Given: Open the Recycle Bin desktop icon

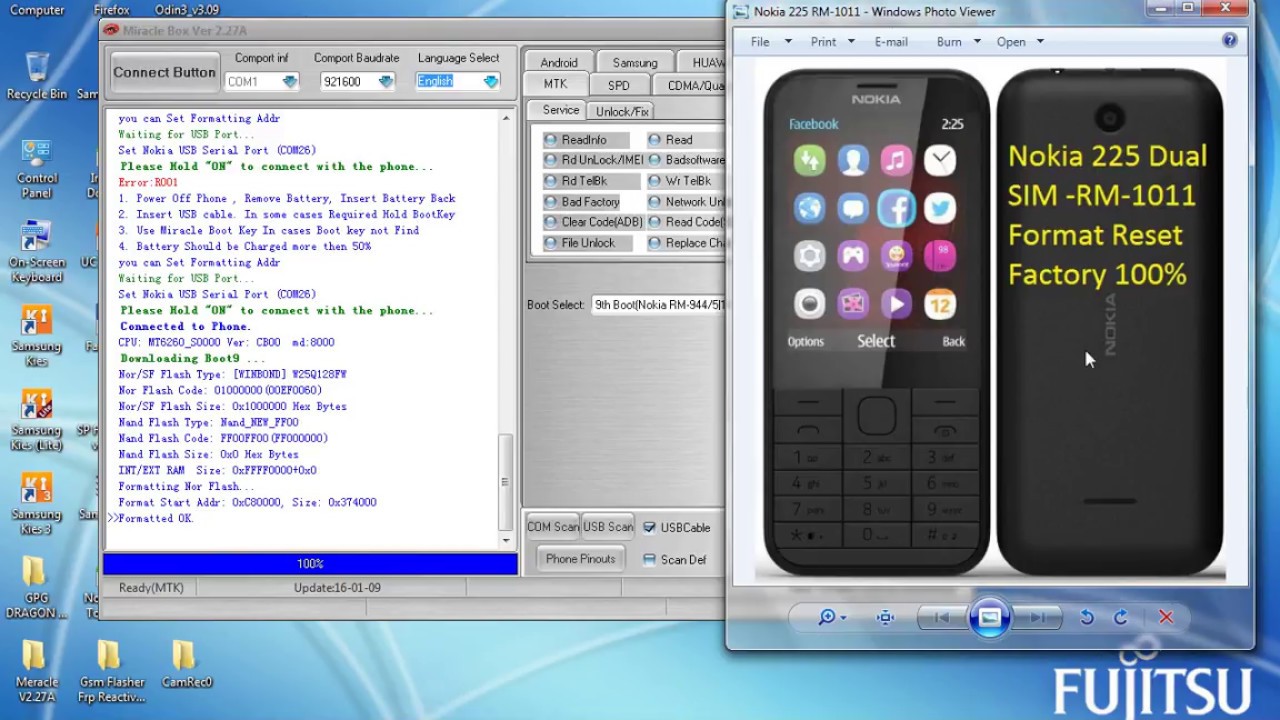Looking at the screenshot, I should 37,77.
